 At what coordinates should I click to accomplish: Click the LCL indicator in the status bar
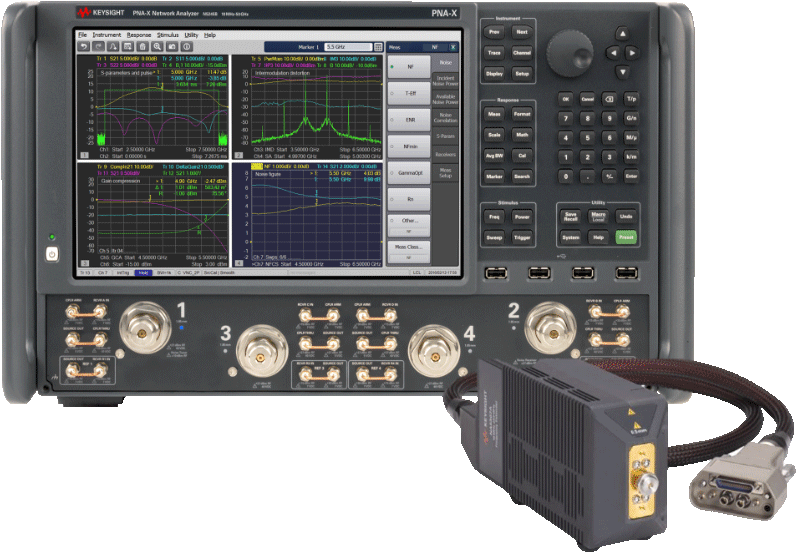pos(417,273)
